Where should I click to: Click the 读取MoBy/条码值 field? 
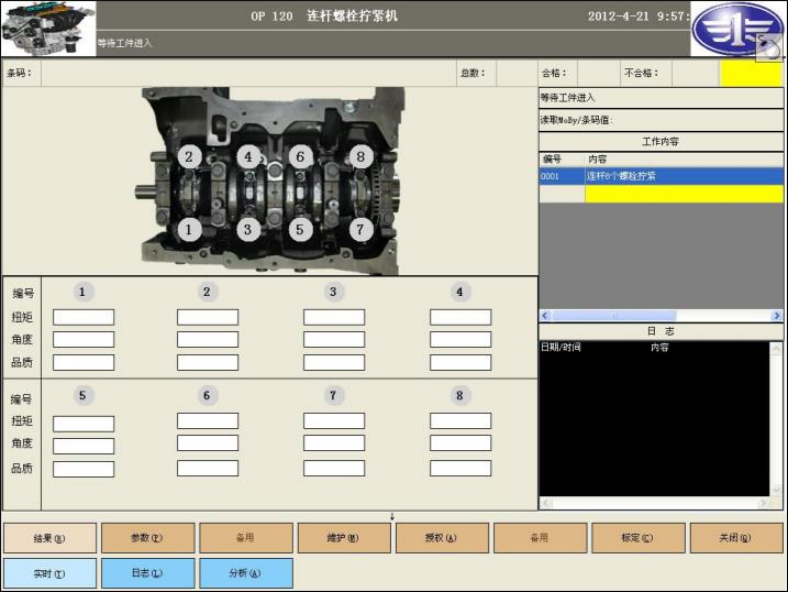pyautogui.click(x=661, y=120)
